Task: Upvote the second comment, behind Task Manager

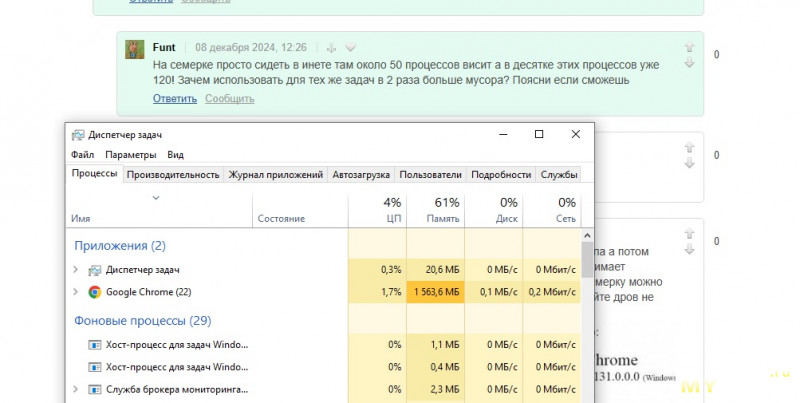Action: click(x=689, y=147)
